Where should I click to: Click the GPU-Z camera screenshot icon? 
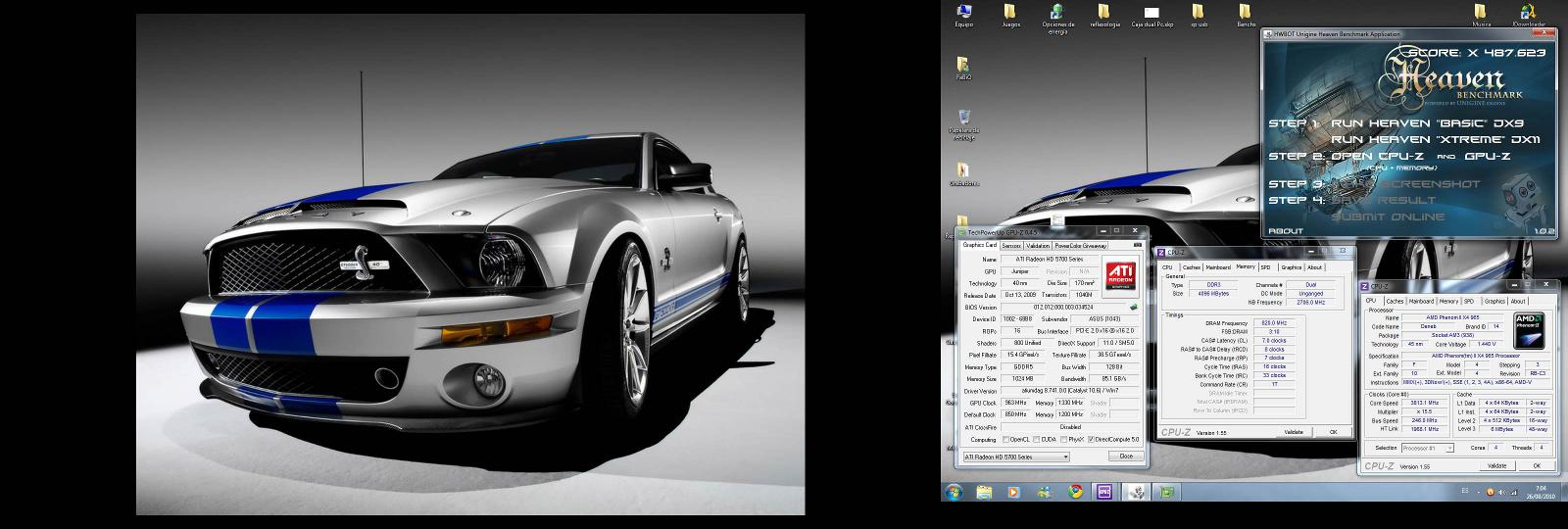coord(1137,245)
